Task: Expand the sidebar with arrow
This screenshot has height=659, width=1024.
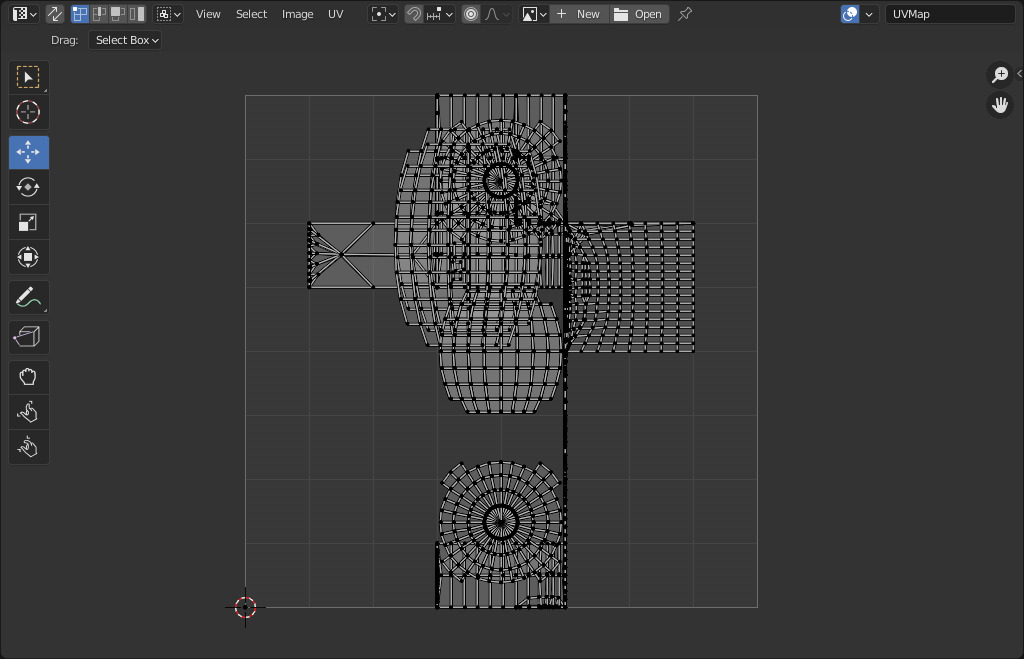Action: click(x=1019, y=74)
